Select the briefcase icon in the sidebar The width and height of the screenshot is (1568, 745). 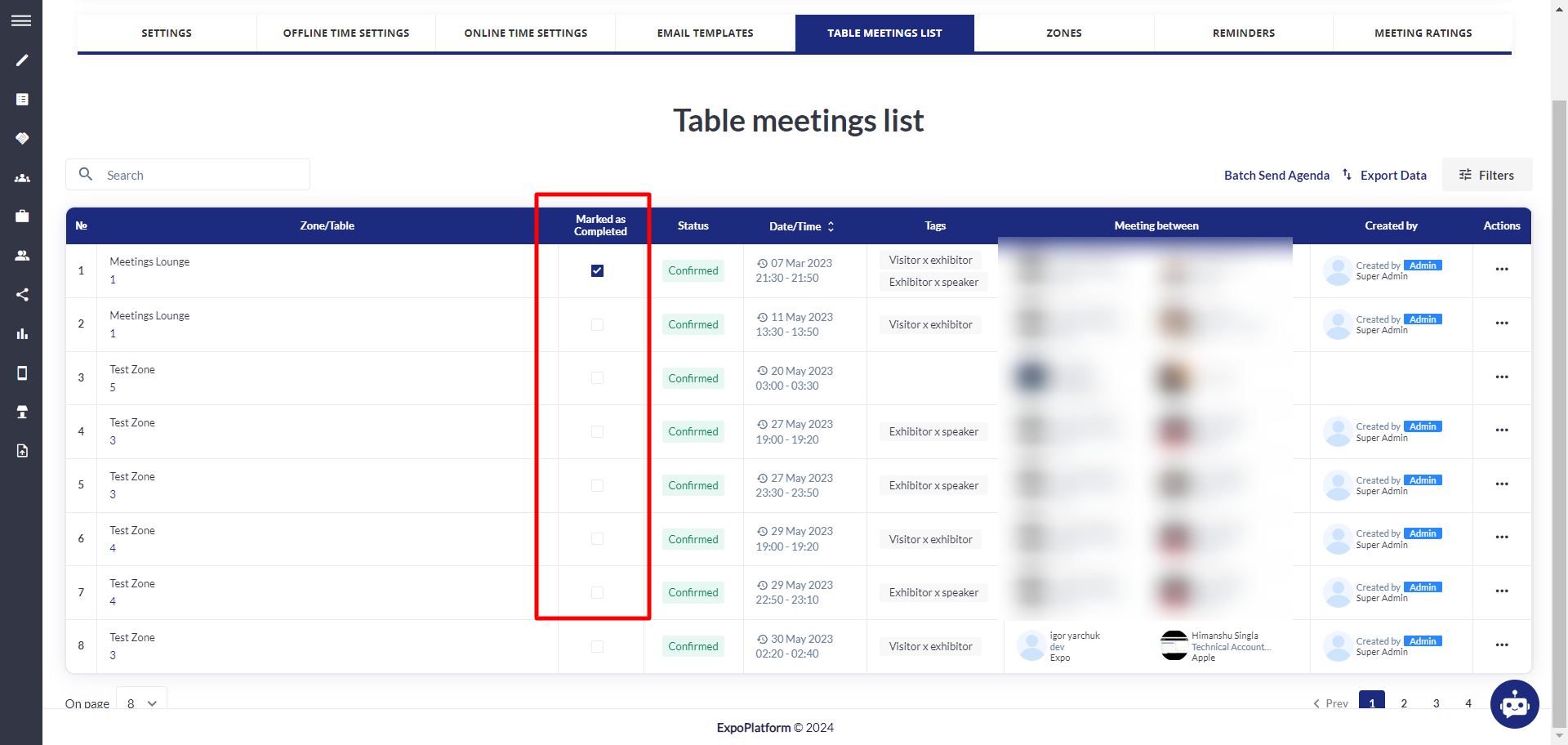tap(21, 216)
